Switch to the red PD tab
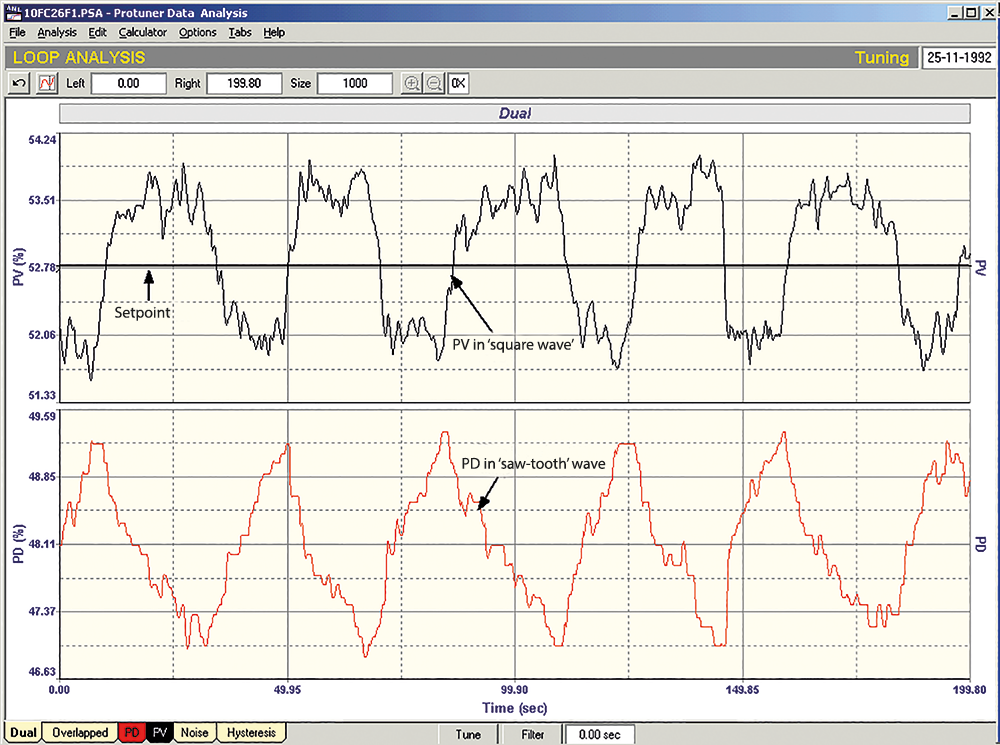Viewport: 1000px width, 745px height. [132, 732]
